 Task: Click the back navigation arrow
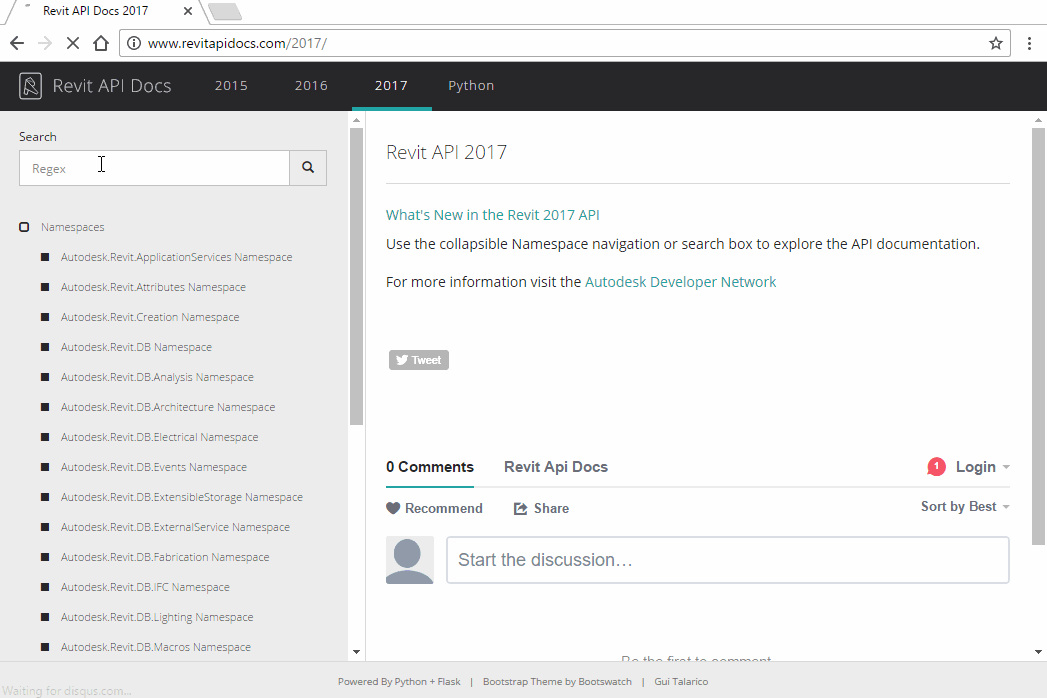click(x=16, y=43)
